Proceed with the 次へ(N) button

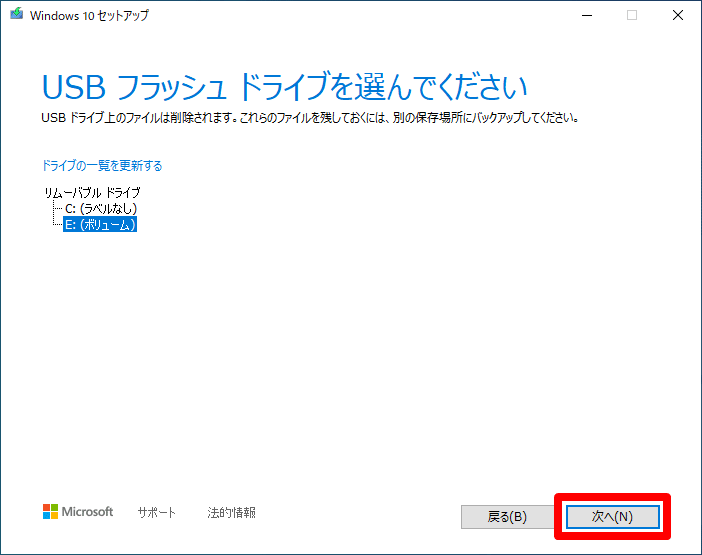pyautogui.click(x=612, y=517)
